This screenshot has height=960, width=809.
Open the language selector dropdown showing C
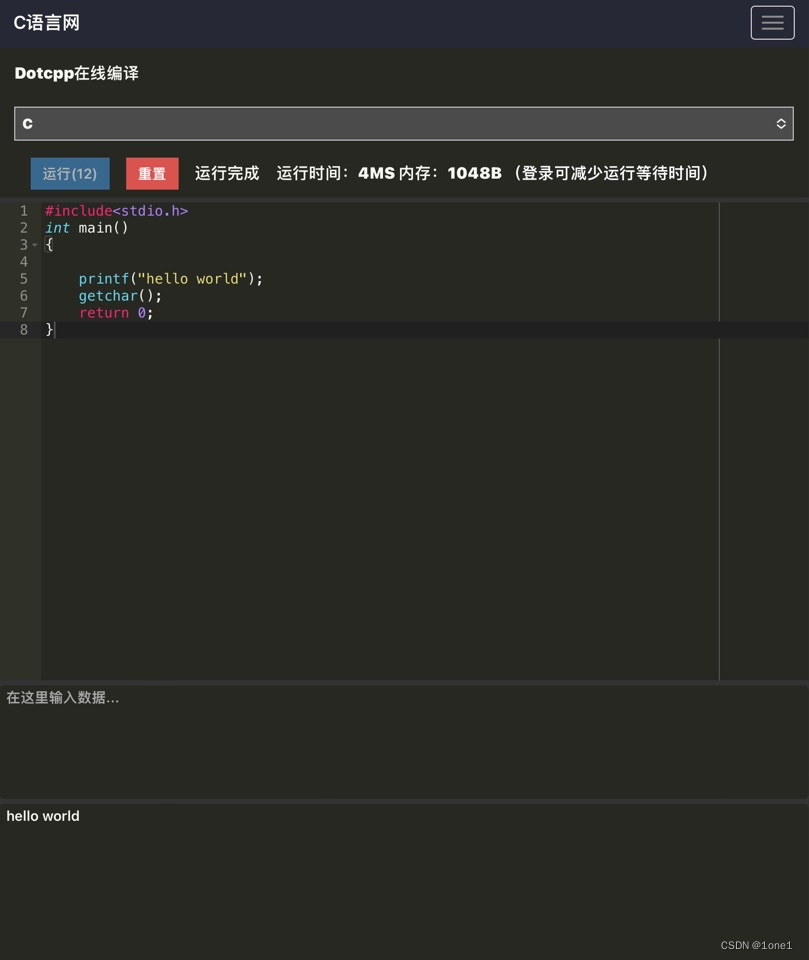[404, 124]
